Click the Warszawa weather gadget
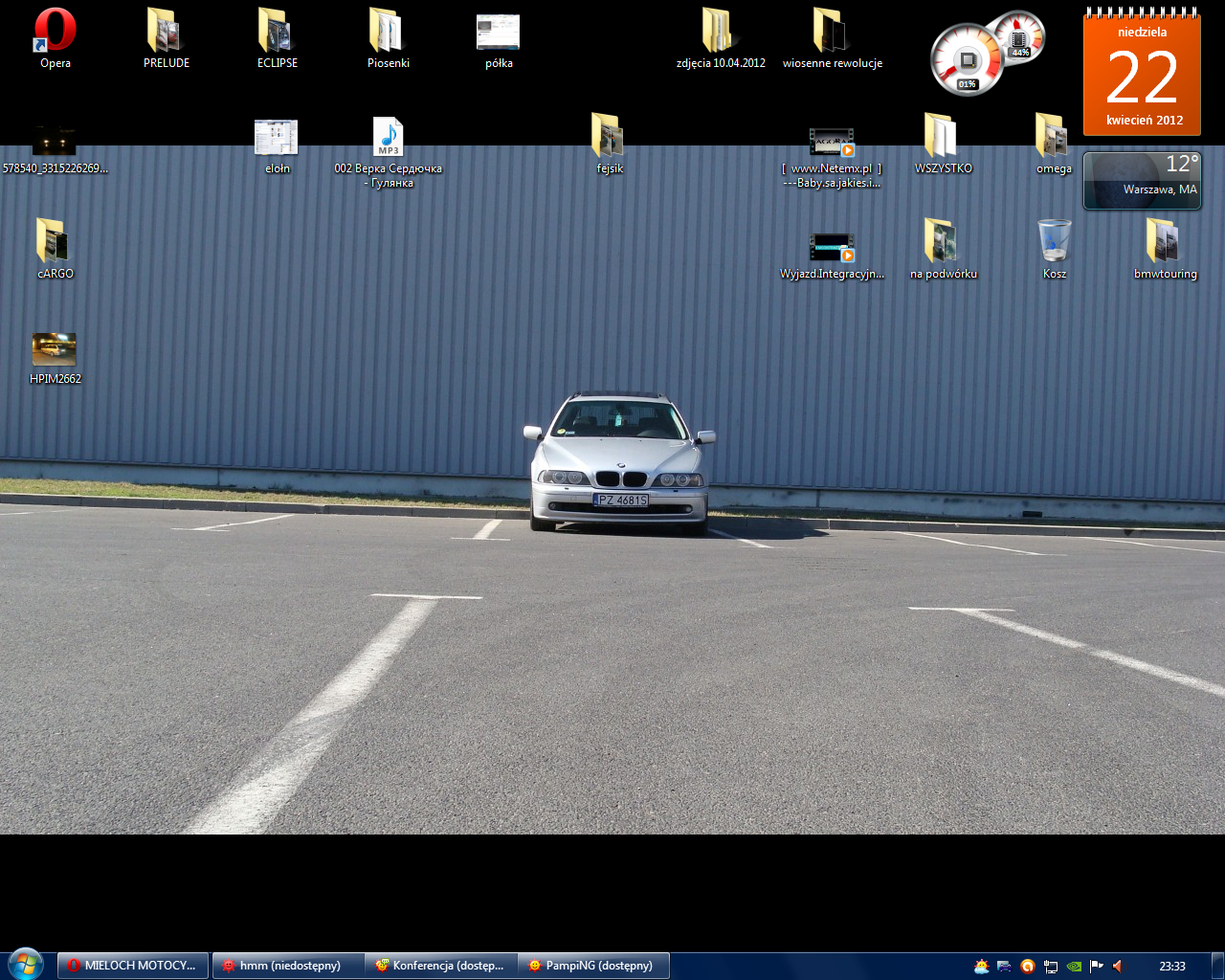This screenshot has height=980, width=1225. click(x=1142, y=180)
